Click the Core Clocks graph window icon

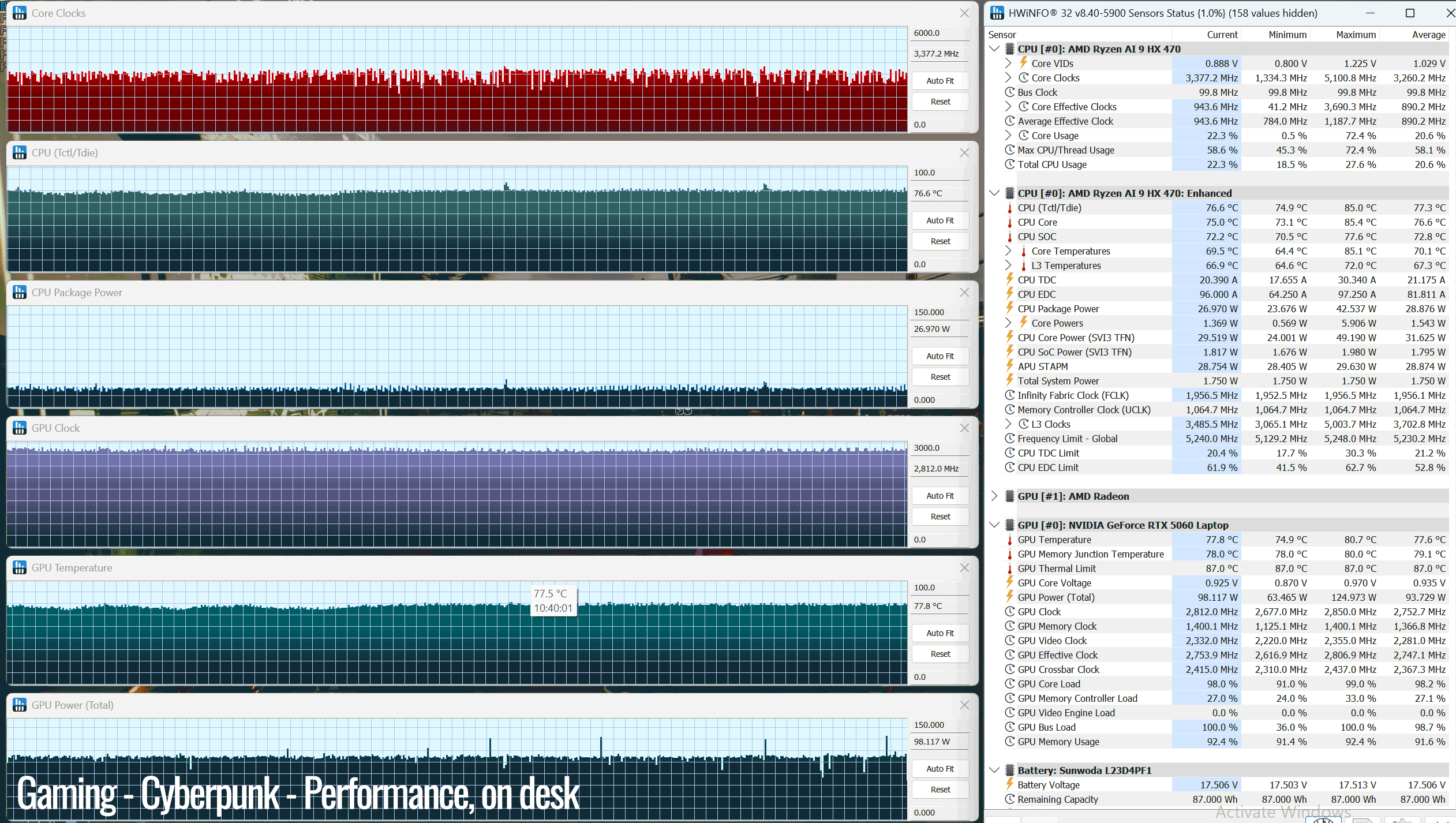click(x=20, y=13)
